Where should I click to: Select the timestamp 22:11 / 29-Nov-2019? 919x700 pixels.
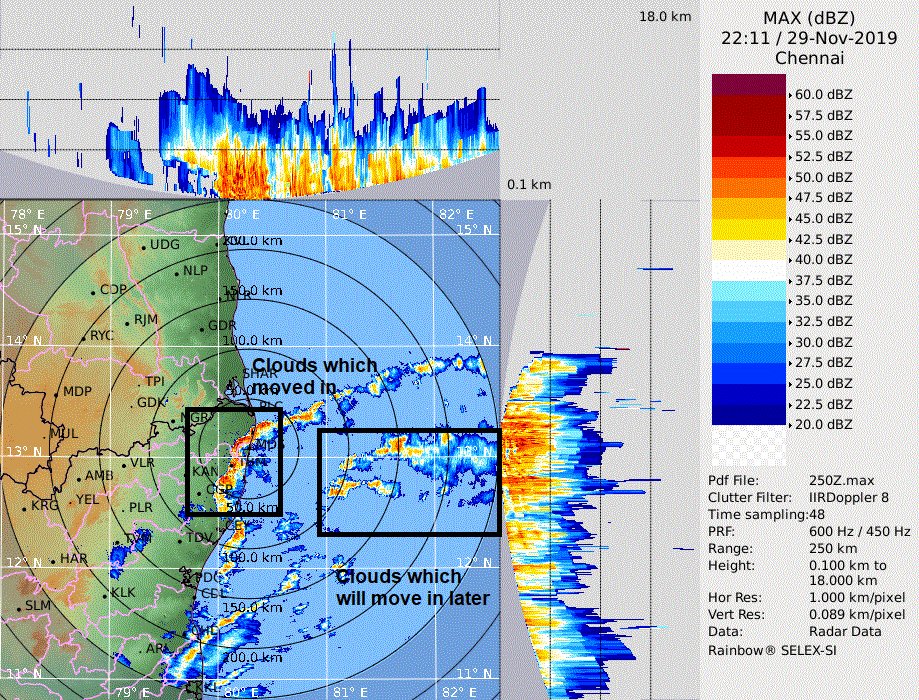click(809, 38)
